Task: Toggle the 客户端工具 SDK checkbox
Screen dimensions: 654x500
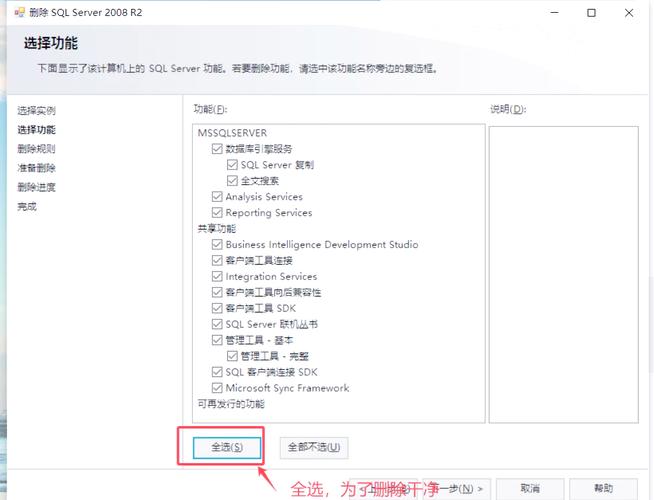Action: click(217, 308)
